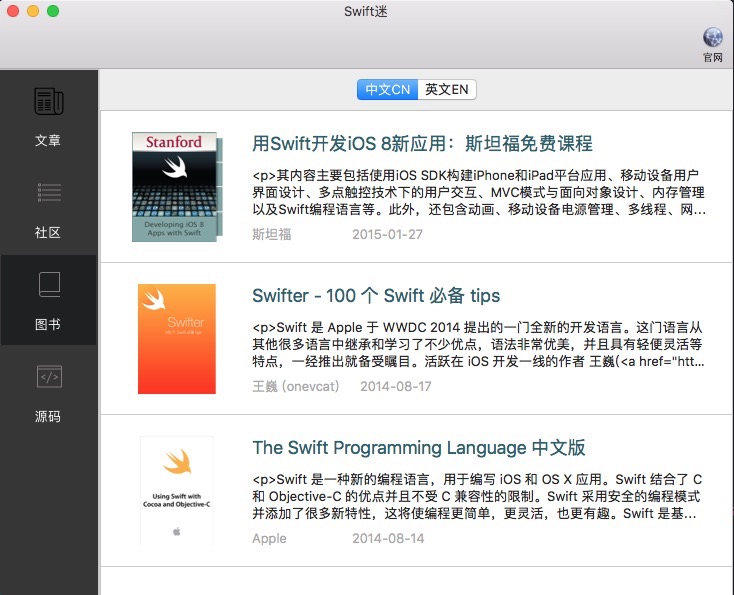Click the 源码 sidebar label

pyautogui.click(x=48, y=416)
